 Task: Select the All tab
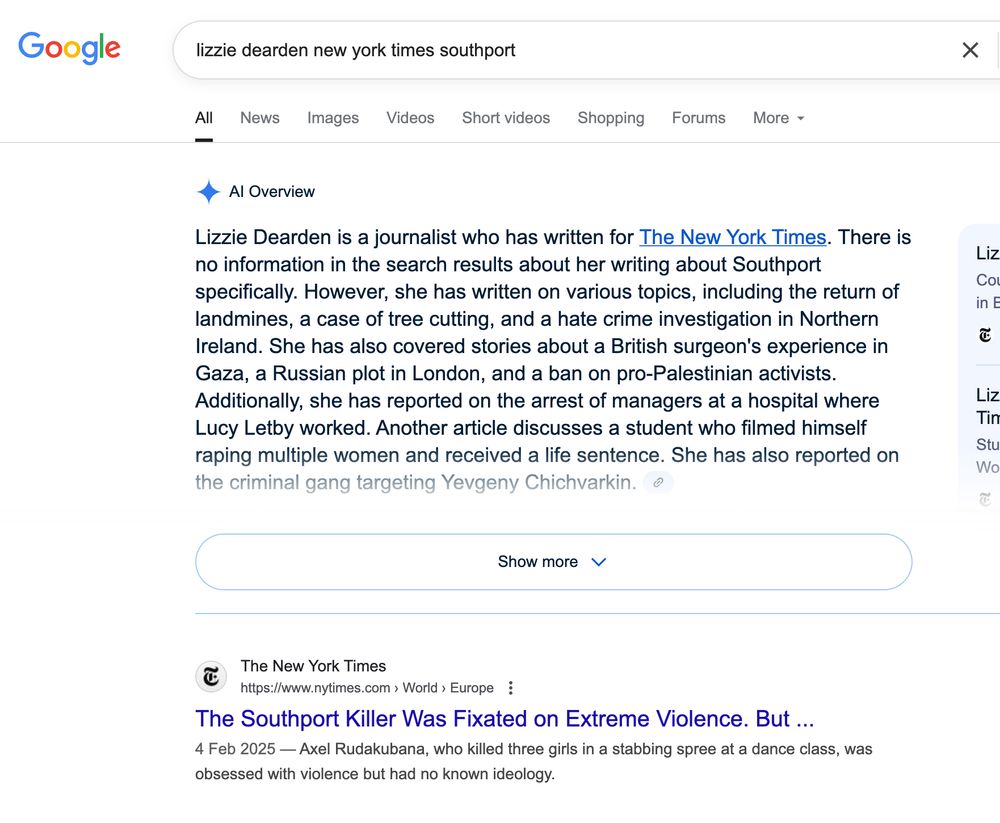(x=204, y=118)
